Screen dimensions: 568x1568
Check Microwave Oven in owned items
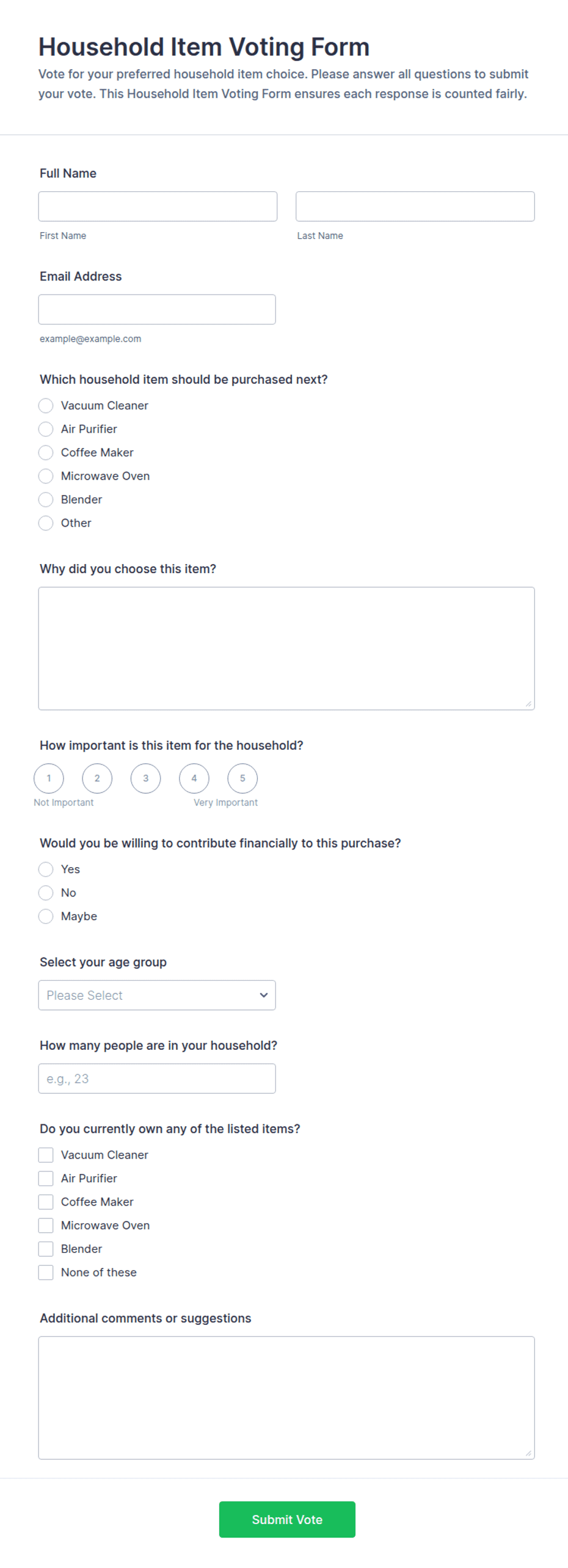pyautogui.click(x=46, y=1226)
